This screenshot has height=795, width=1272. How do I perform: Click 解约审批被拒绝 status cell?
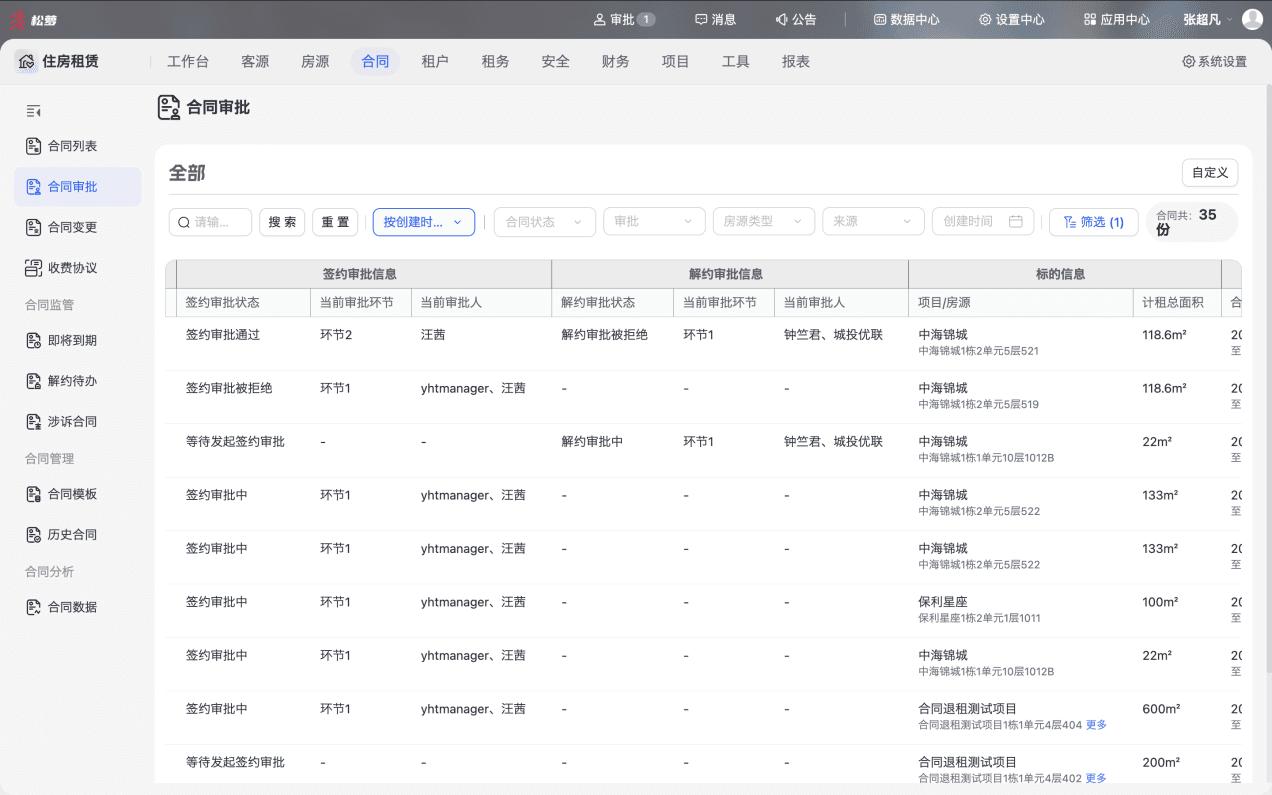click(605, 335)
